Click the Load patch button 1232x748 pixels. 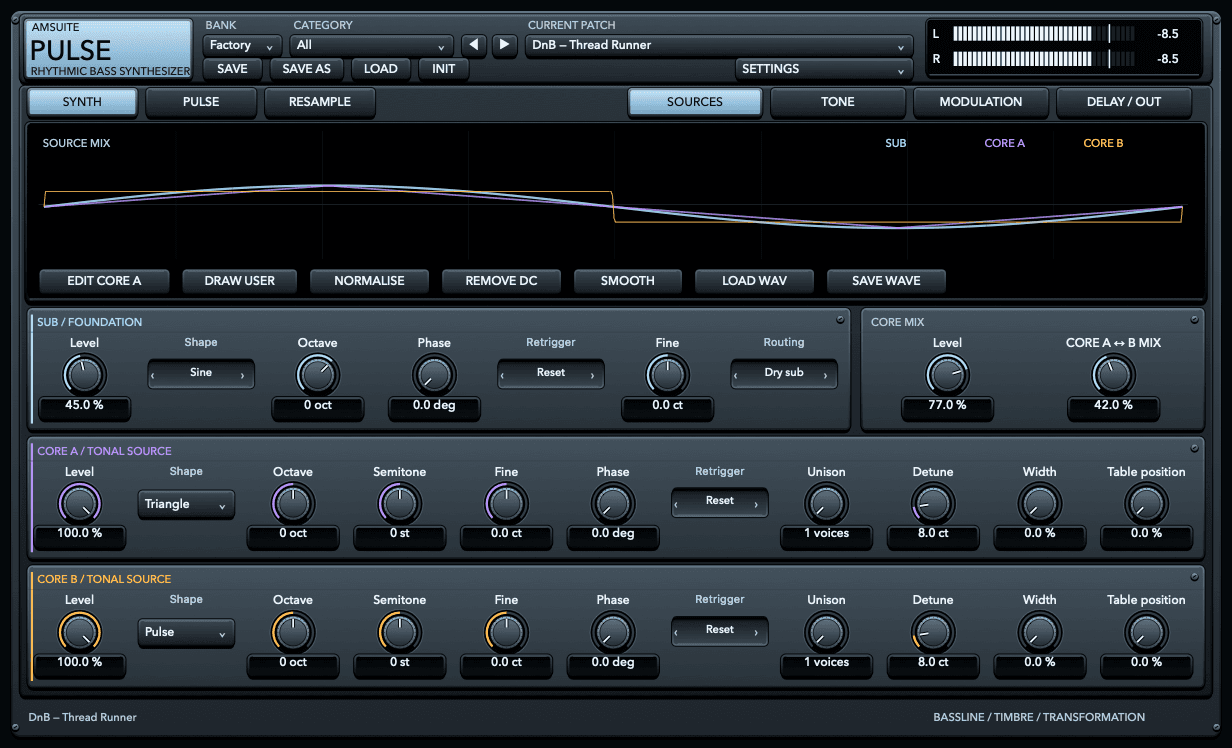(380, 69)
